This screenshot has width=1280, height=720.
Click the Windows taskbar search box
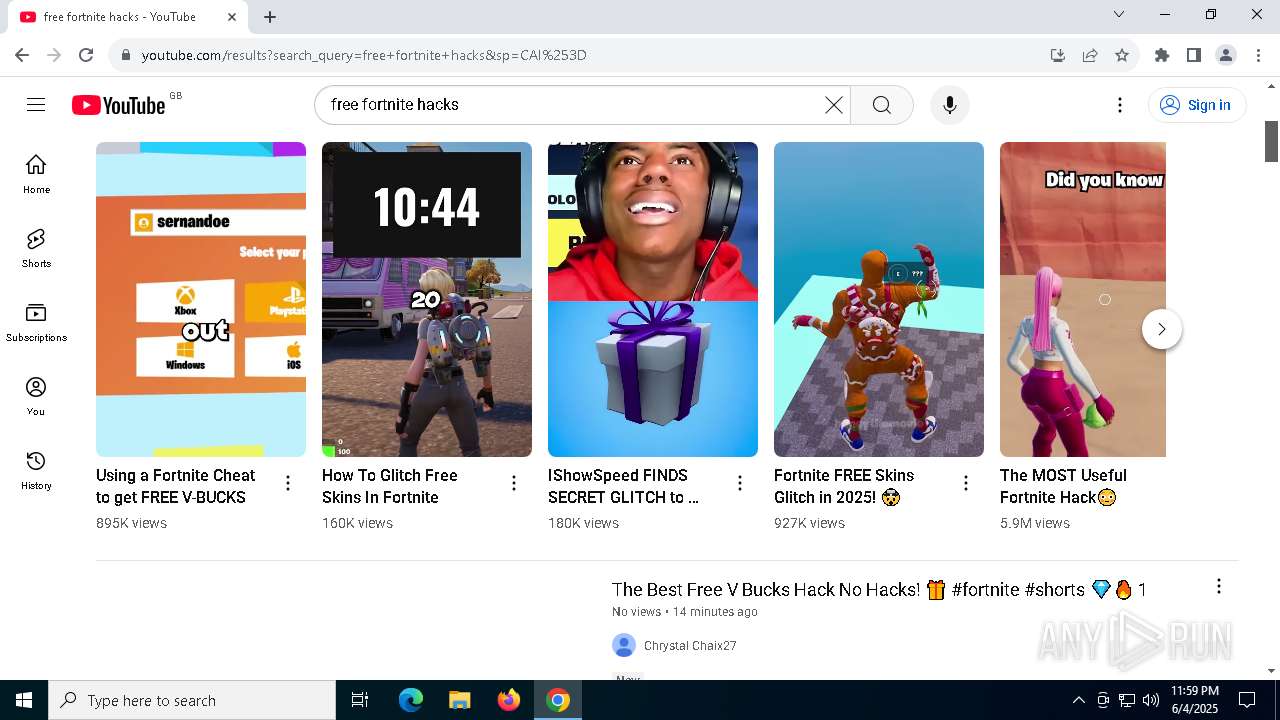coord(192,700)
